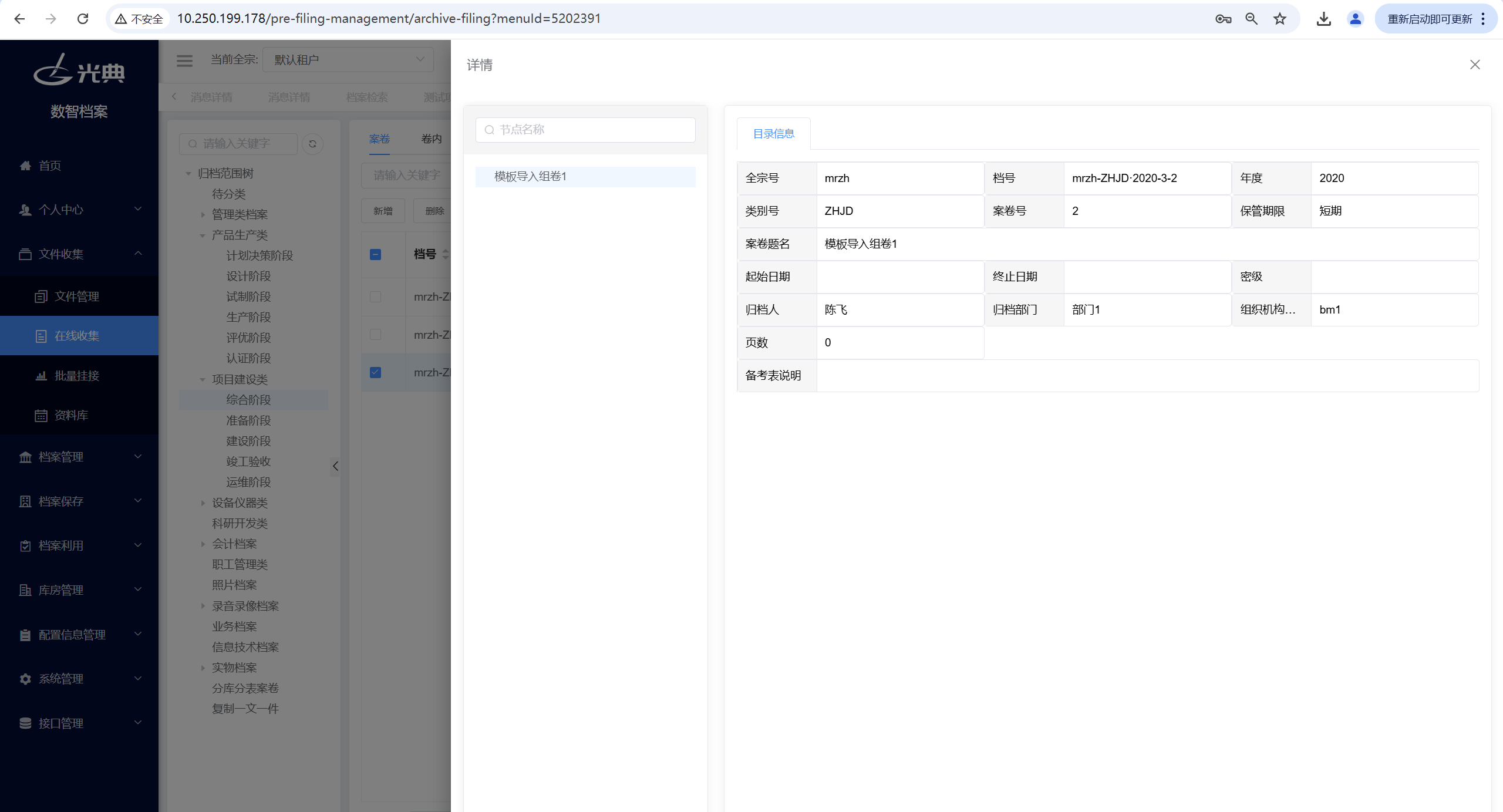Click the 文件收集 folder icon
Screen dimensions: 1503x812
25,254
